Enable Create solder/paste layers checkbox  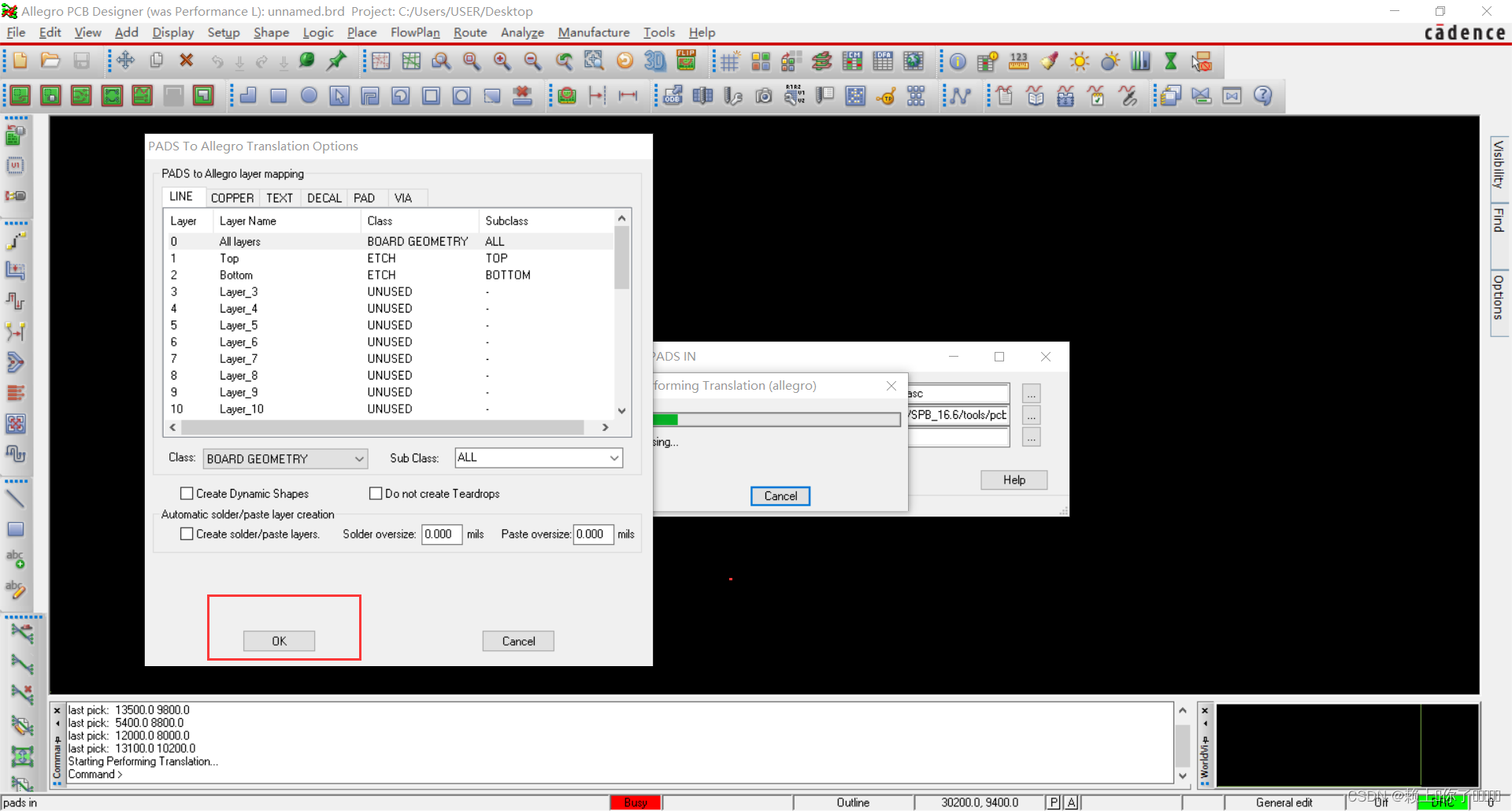[187, 534]
